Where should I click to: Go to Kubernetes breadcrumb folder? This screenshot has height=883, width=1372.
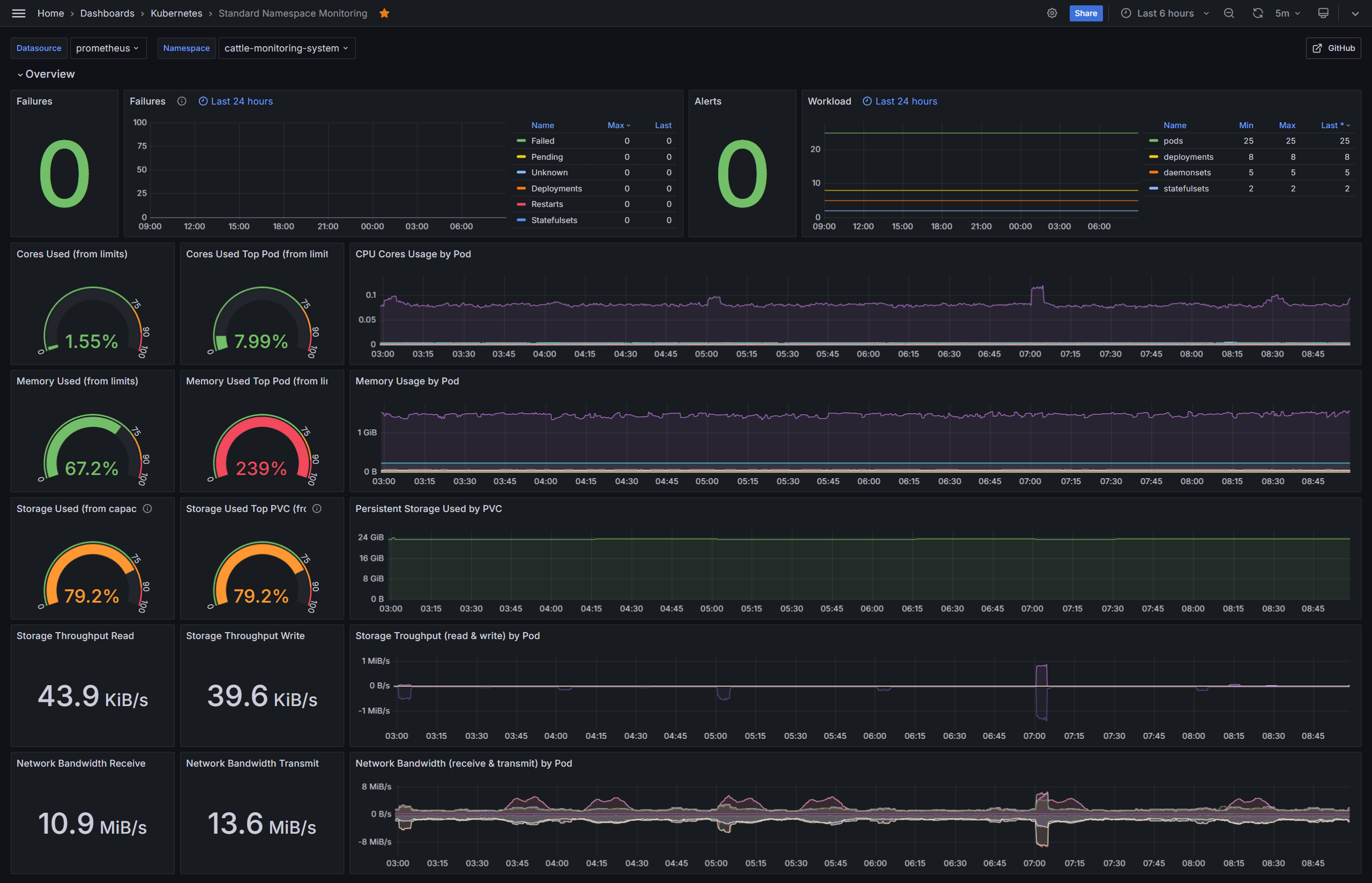176,13
